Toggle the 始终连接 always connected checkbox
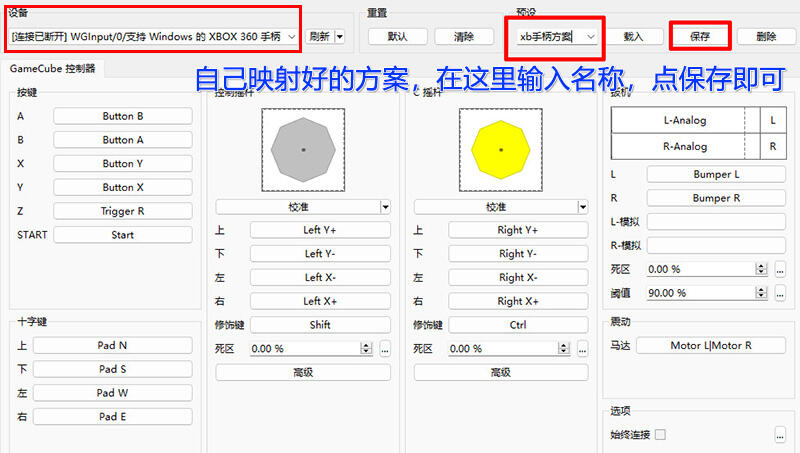800x453 pixels. (660, 435)
